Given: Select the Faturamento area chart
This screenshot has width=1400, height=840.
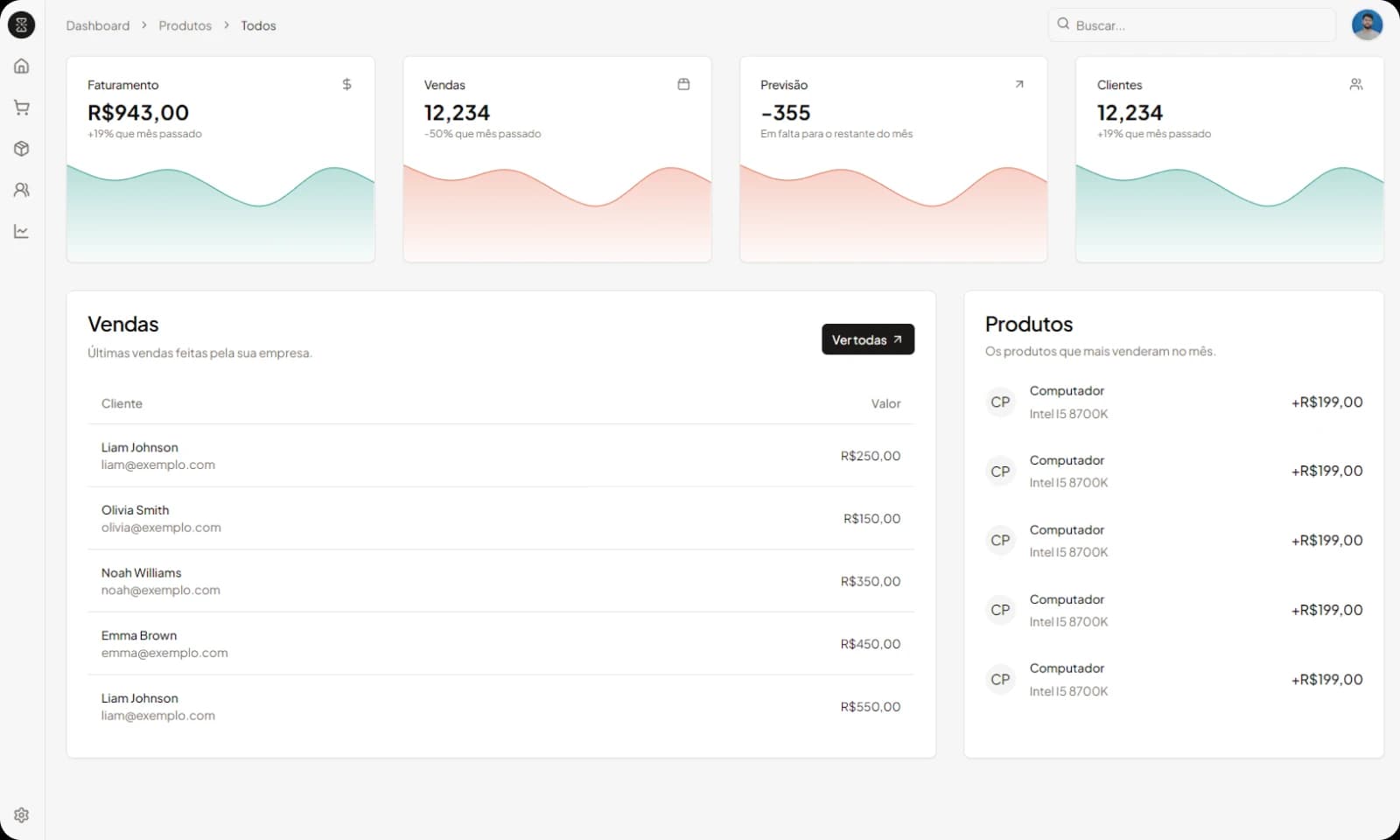Looking at the screenshot, I should 220,213.
